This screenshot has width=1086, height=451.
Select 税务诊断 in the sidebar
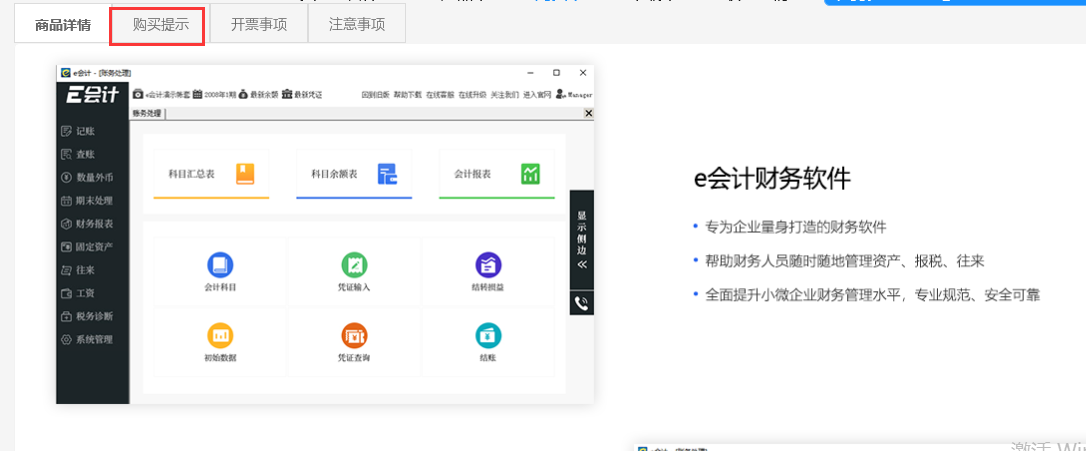(87, 316)
